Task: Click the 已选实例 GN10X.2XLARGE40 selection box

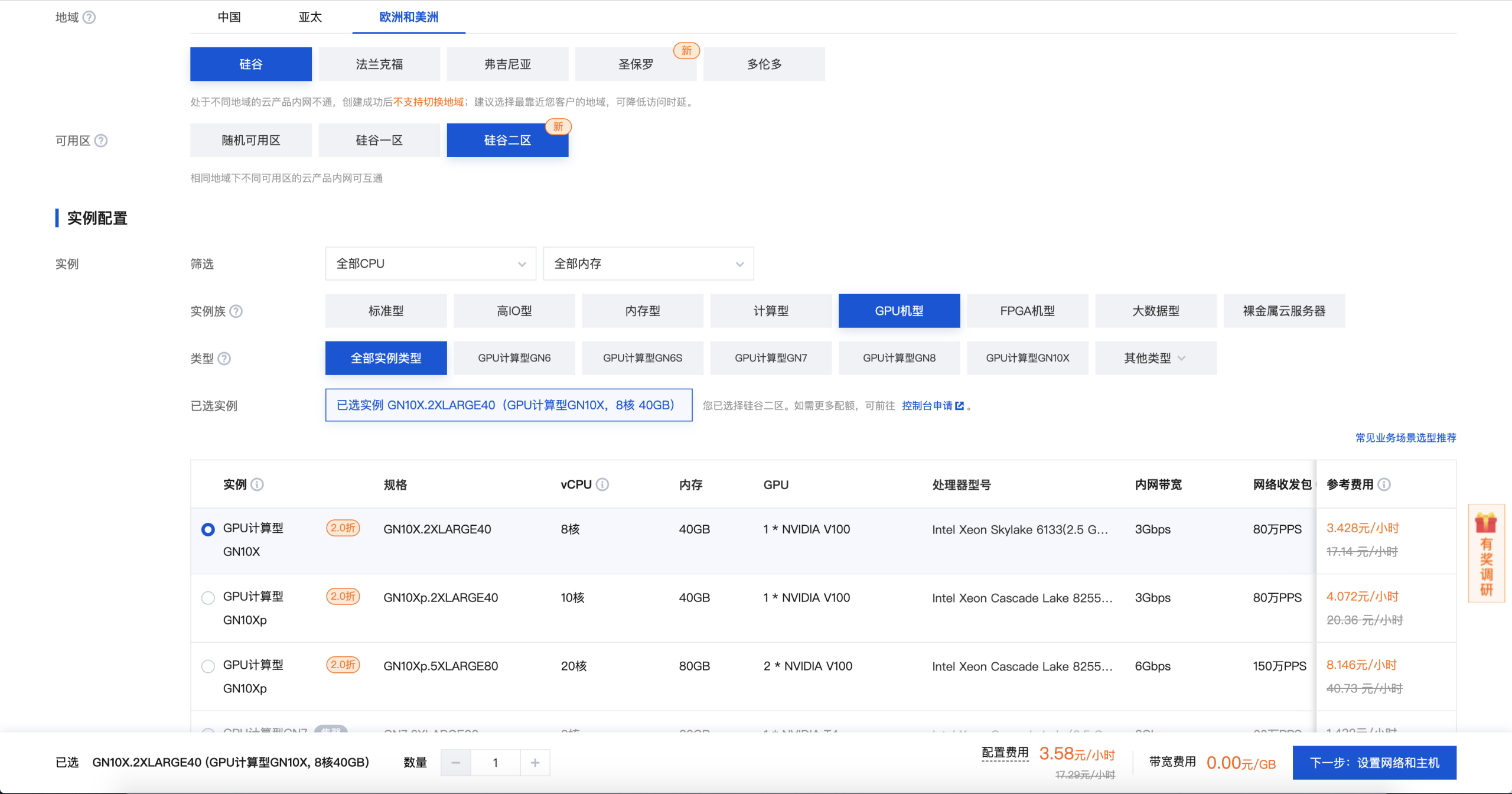Action: pyautogui.click(x=509, y=405)
